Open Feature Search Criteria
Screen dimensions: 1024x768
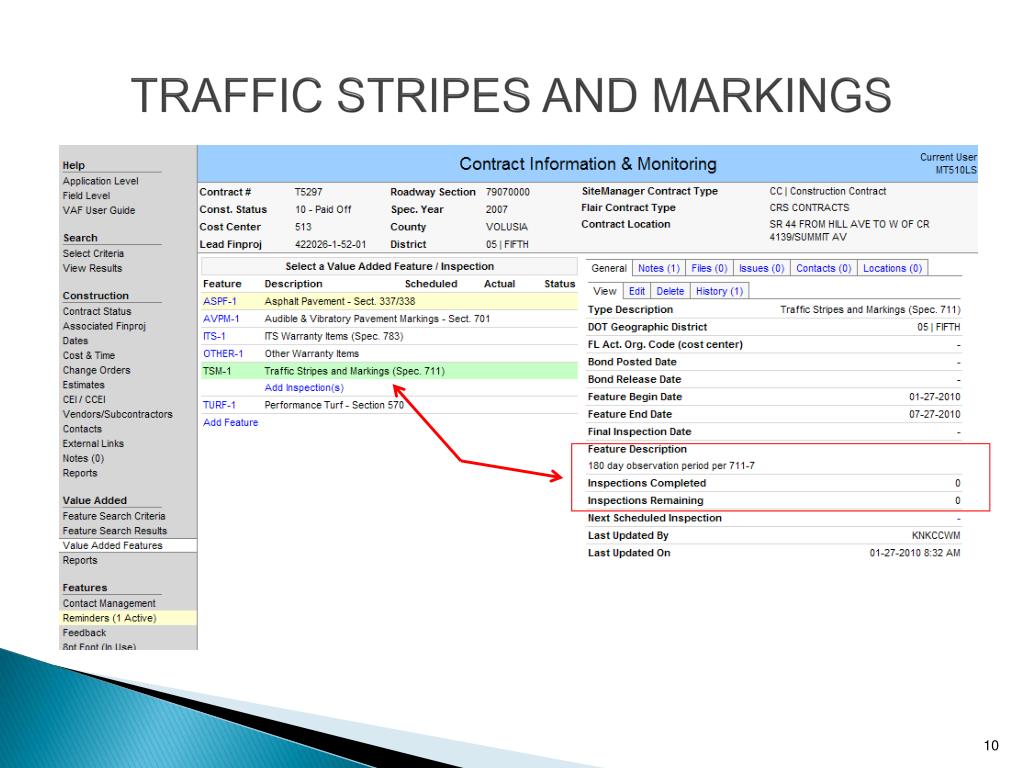tap(114, 516)
